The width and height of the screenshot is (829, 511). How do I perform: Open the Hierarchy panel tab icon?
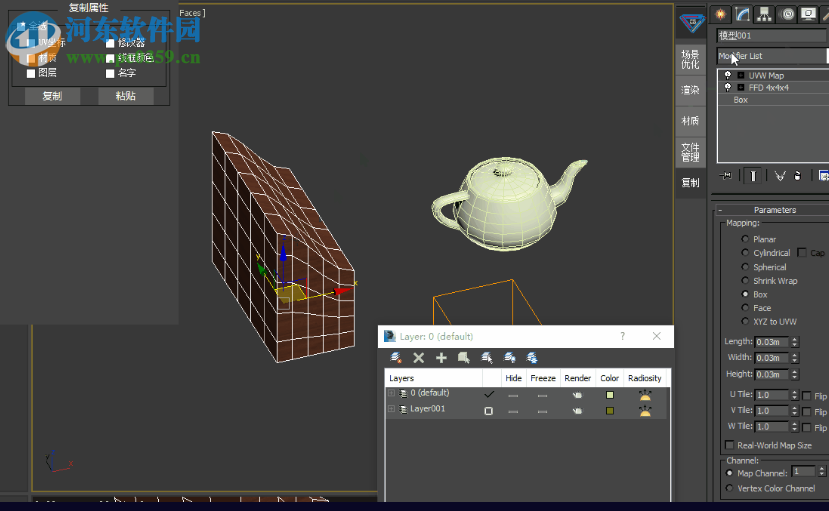point(765,14)
